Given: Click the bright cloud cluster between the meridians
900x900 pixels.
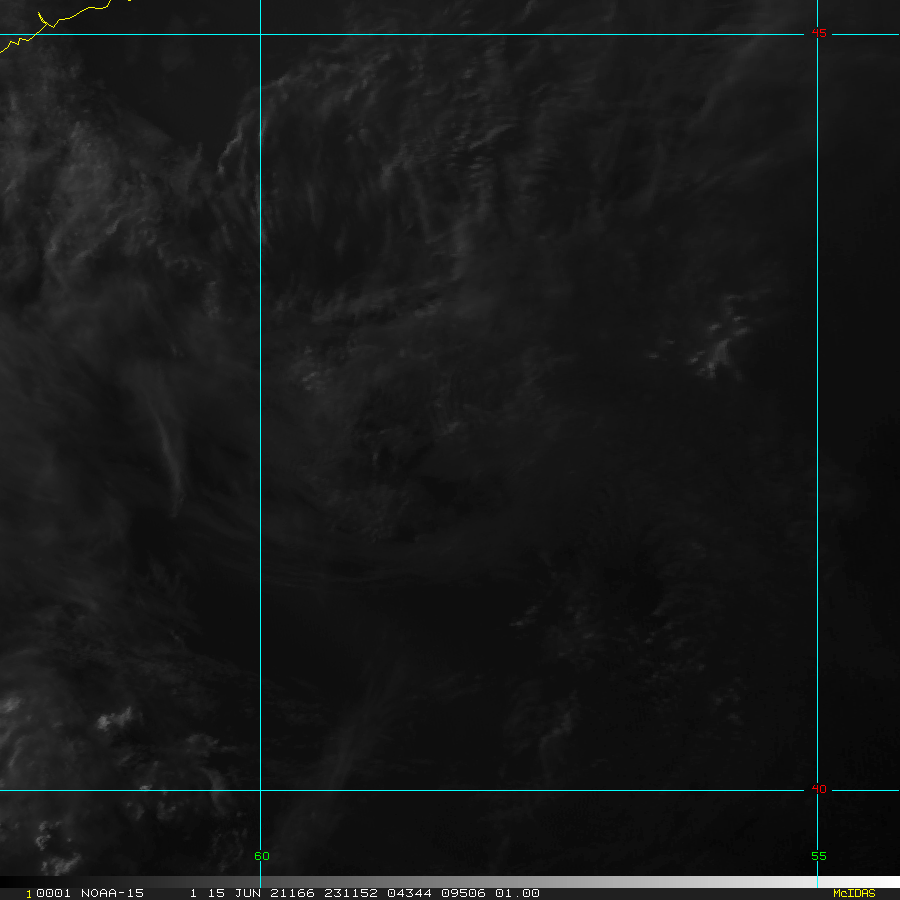Looking at the screenshot, I should point(722,345).
